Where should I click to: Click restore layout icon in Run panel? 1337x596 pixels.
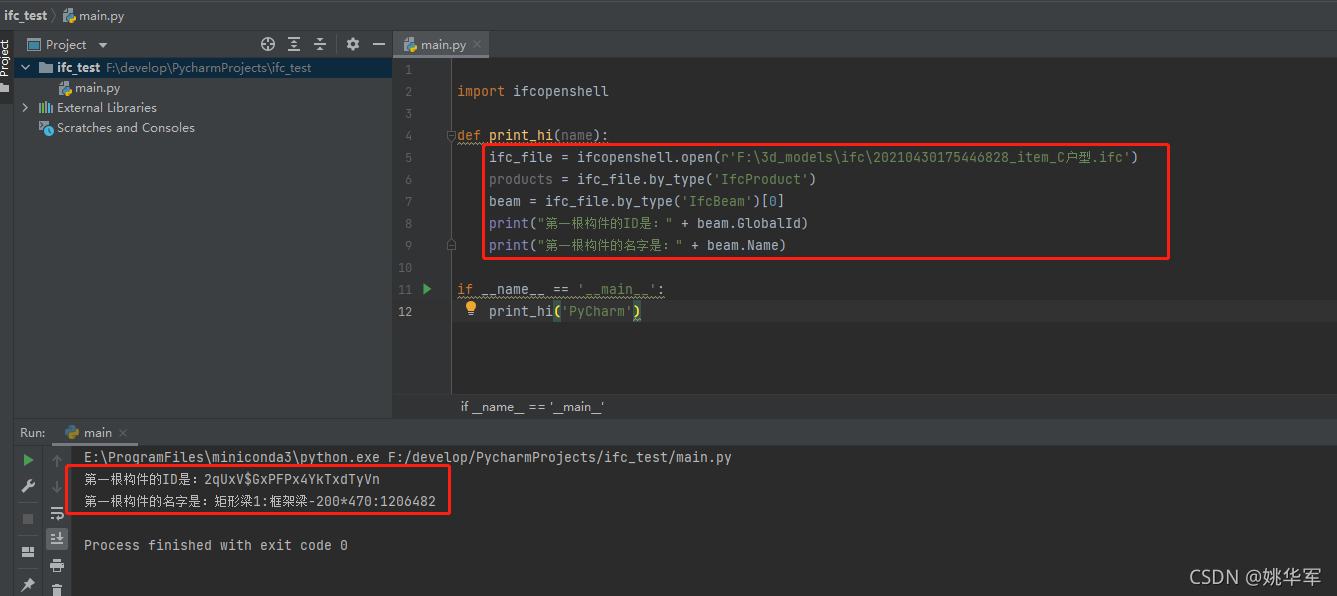28,551
